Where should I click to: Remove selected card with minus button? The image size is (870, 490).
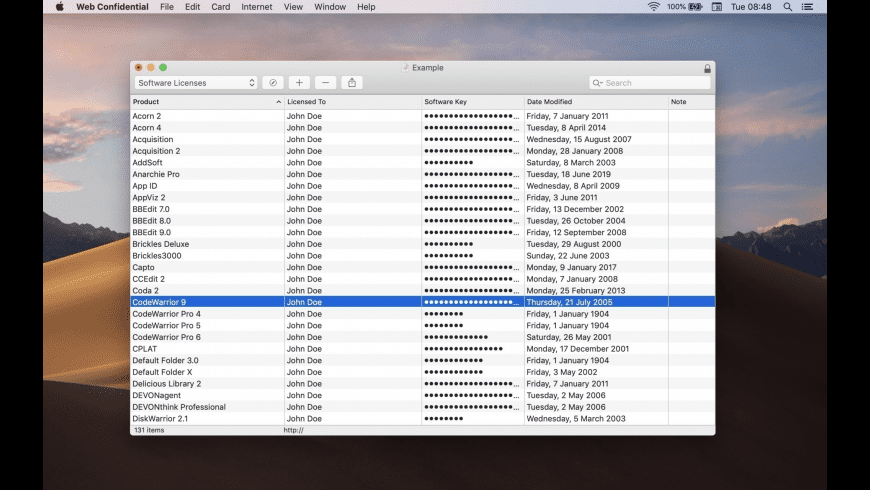coord(325,83)
